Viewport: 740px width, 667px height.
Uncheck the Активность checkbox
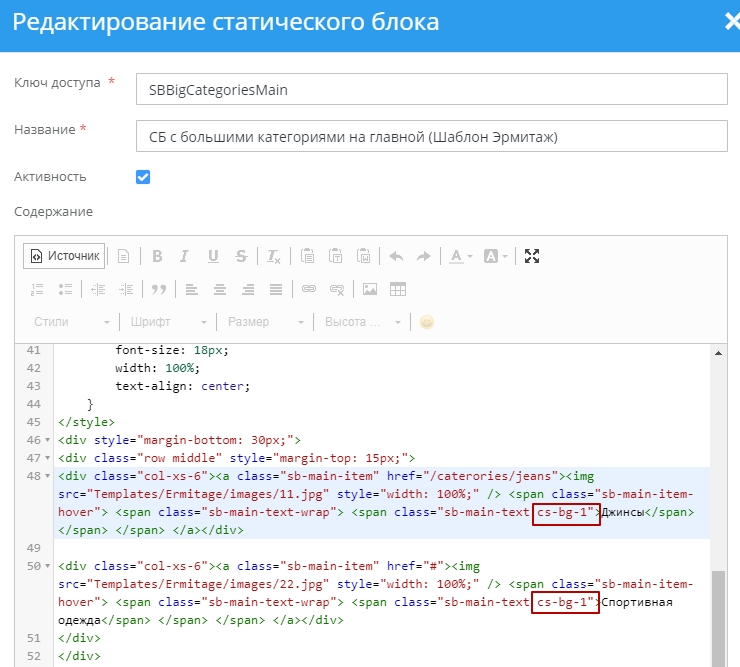coord(143,177)
